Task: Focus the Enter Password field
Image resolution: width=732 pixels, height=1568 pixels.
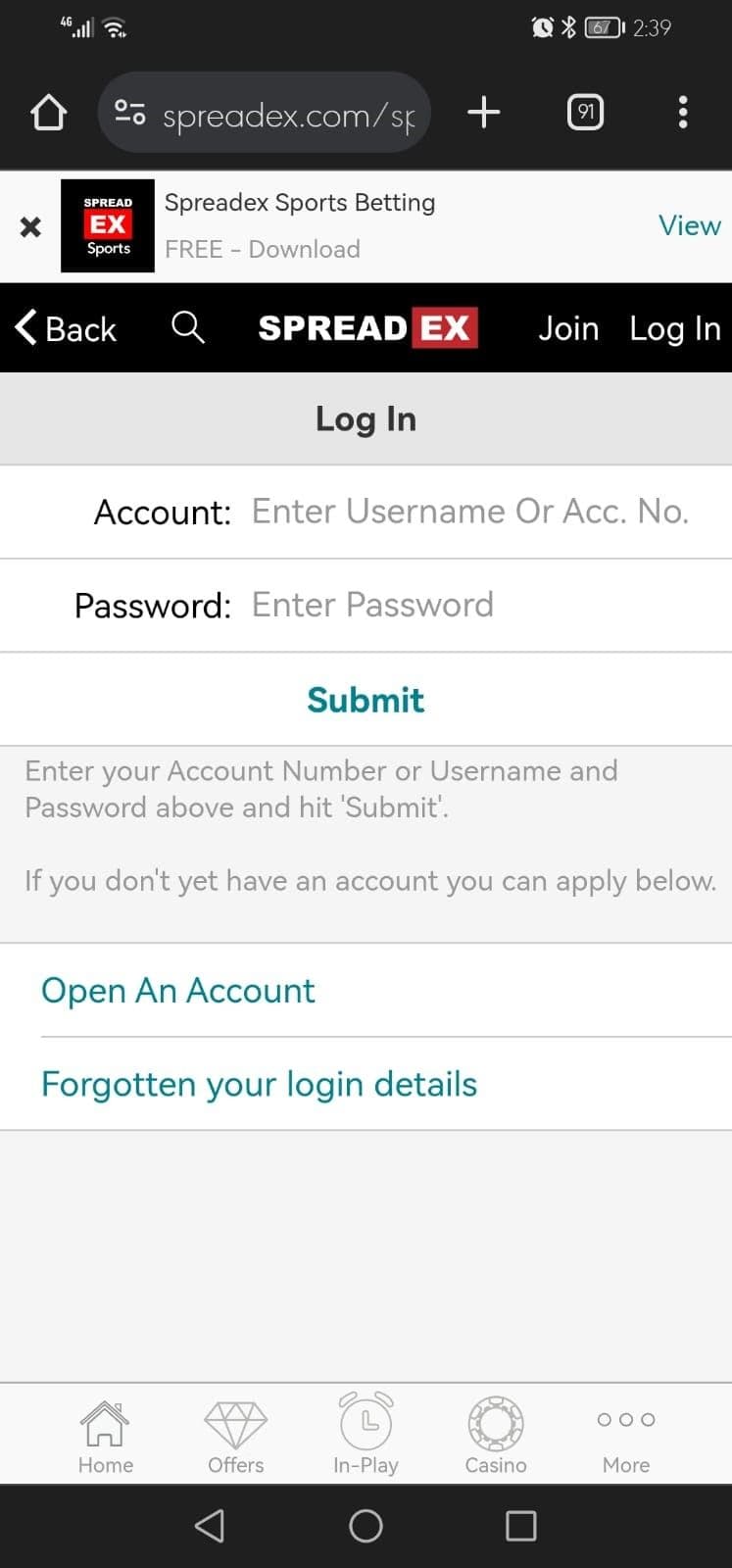Action: click(x=372, y=605)
